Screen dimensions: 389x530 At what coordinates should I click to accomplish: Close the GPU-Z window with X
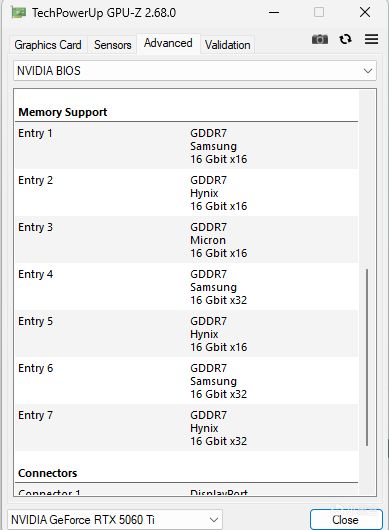tap(365, 13)
